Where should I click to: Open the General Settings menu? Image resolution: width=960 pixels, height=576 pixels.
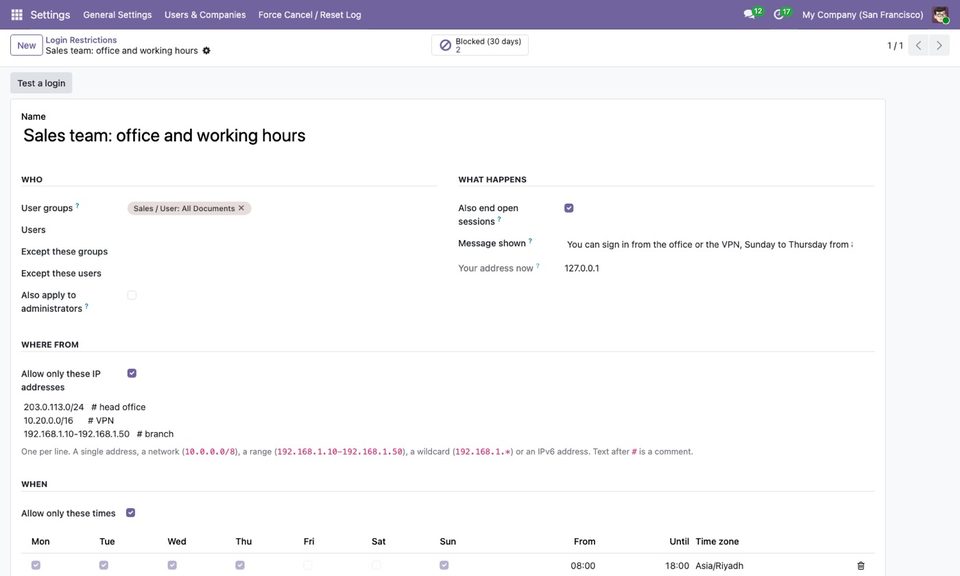(118, 15)
